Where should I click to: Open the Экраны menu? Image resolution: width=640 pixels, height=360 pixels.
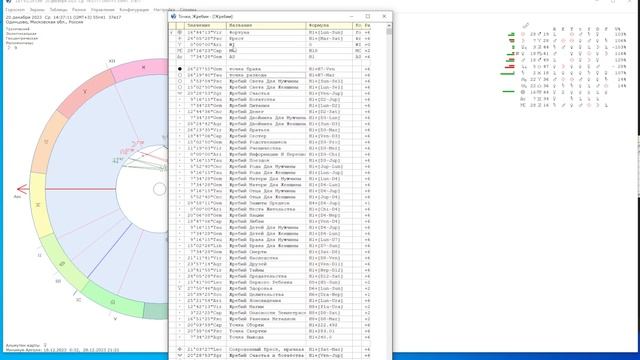[x=37, y=9]
